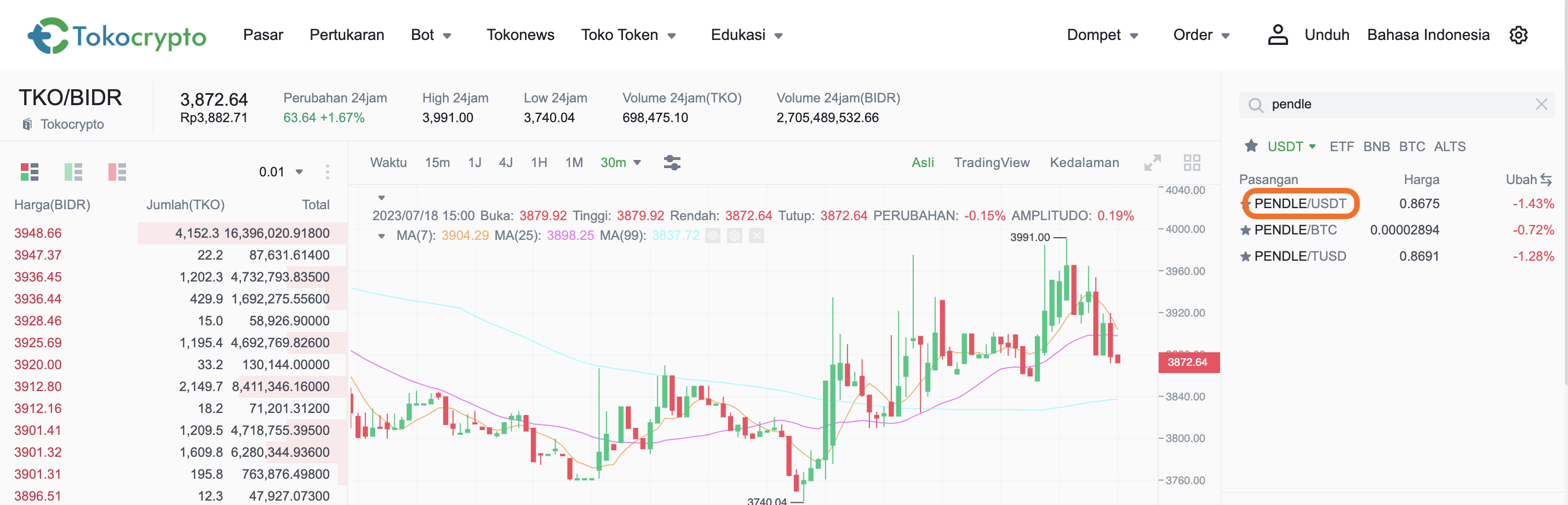Open the Edukasi dropdown menu
This screenshot has width=1568, height=505.
746,35
